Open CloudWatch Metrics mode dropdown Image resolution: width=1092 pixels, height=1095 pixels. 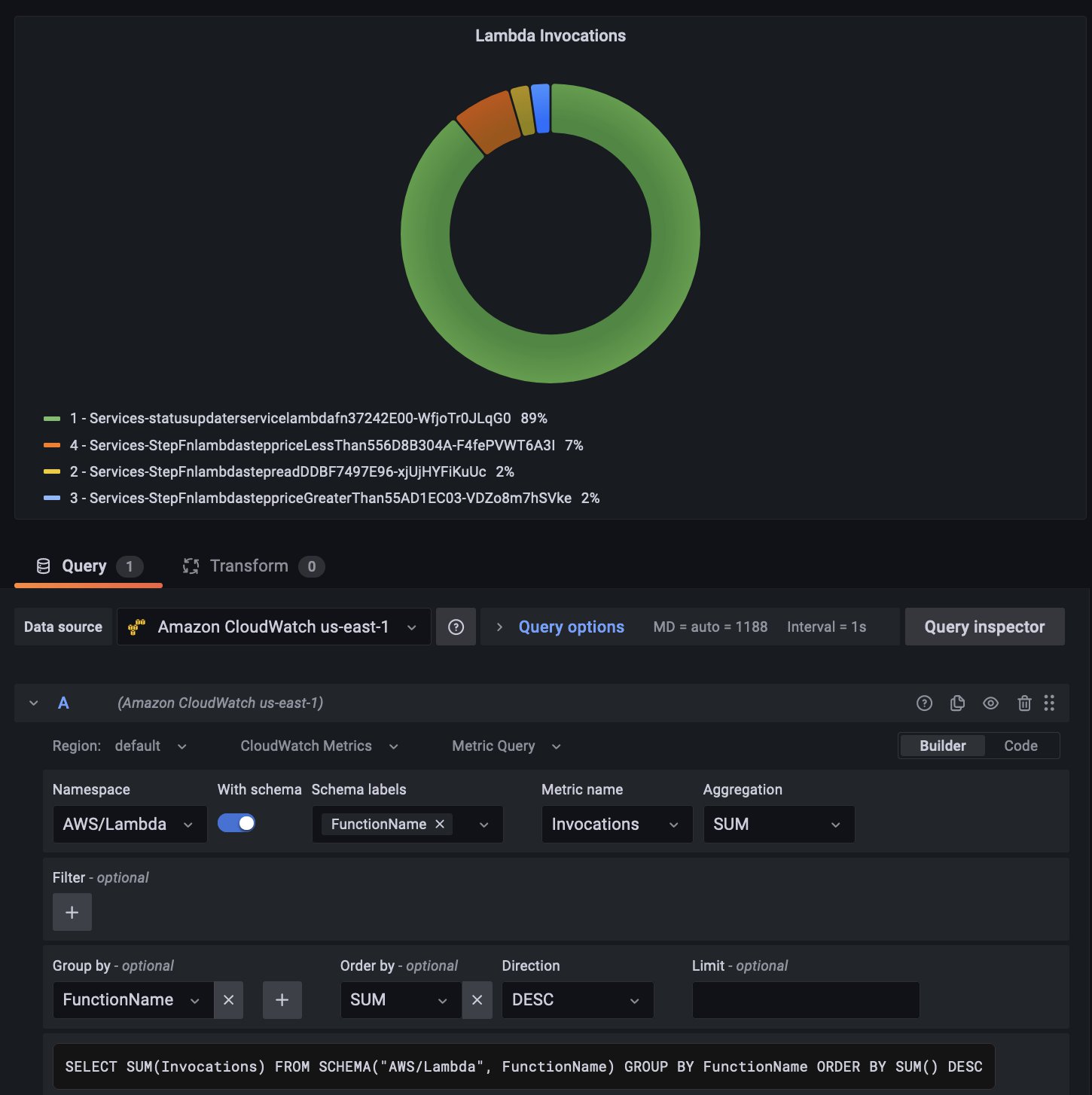click(319, 746)
